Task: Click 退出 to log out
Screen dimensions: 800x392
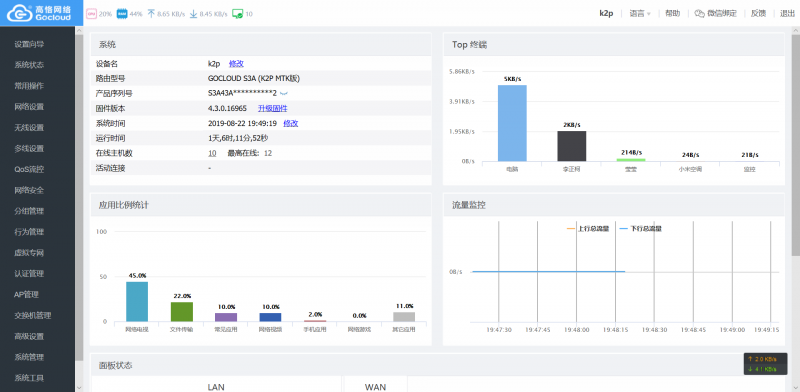Action: (x=787, y=14)
